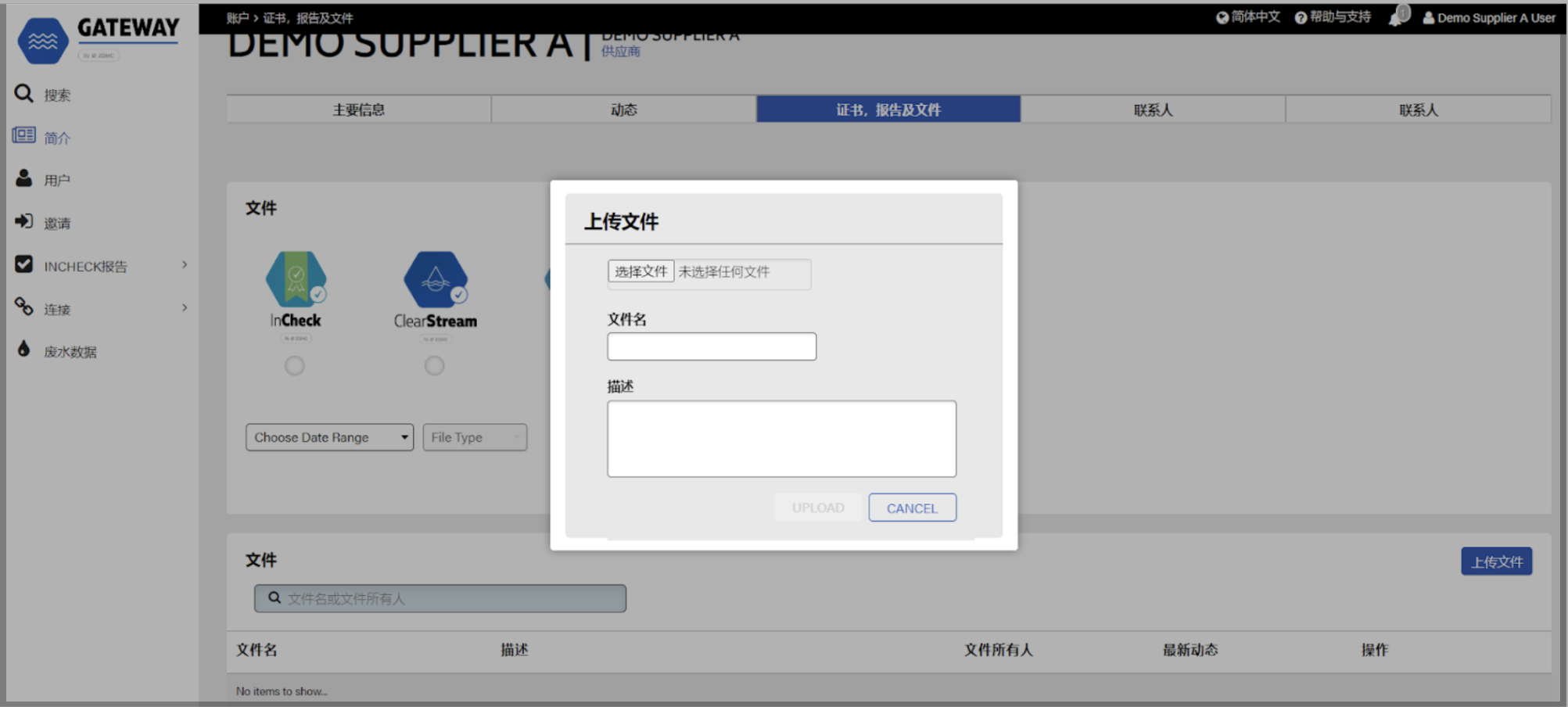Click the 最新动态 column header
Image resolution: width=1568 pixels, height=707 pixels.
pos(1190,650)
